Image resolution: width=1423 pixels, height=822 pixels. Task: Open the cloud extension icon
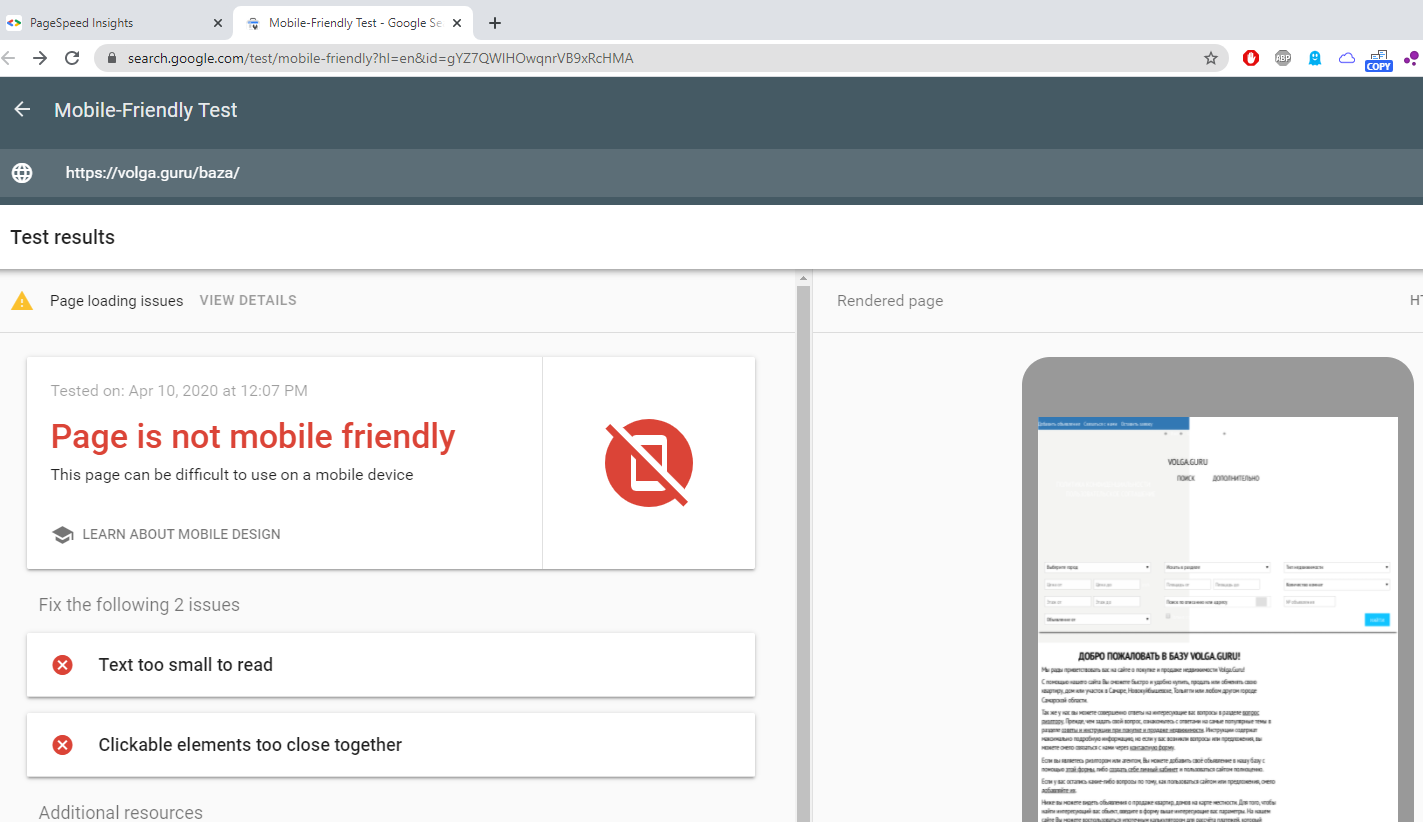(1347, 58)
